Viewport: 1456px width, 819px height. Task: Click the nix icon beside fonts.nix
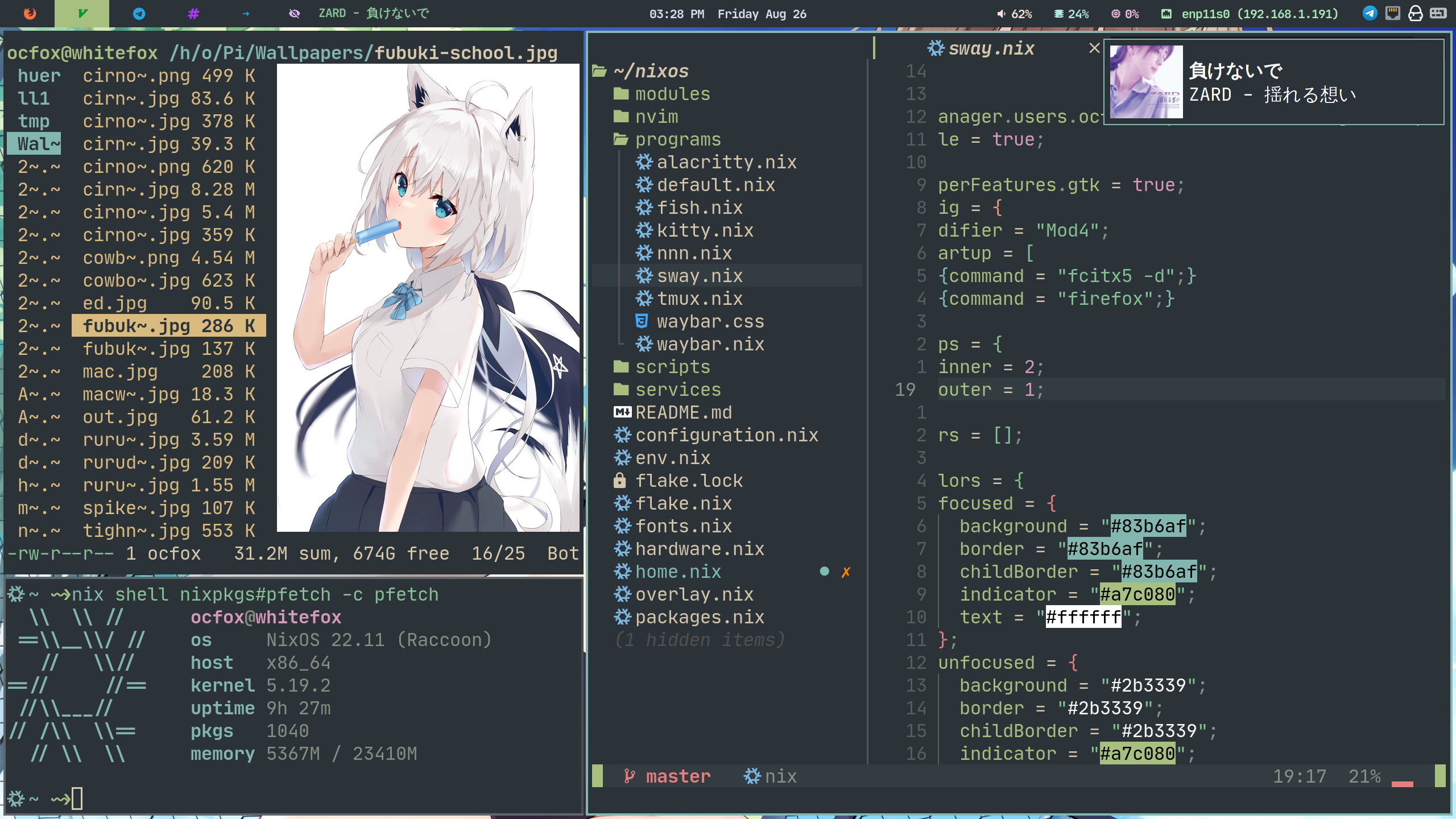pyautogui.click(x=622, y=526)
